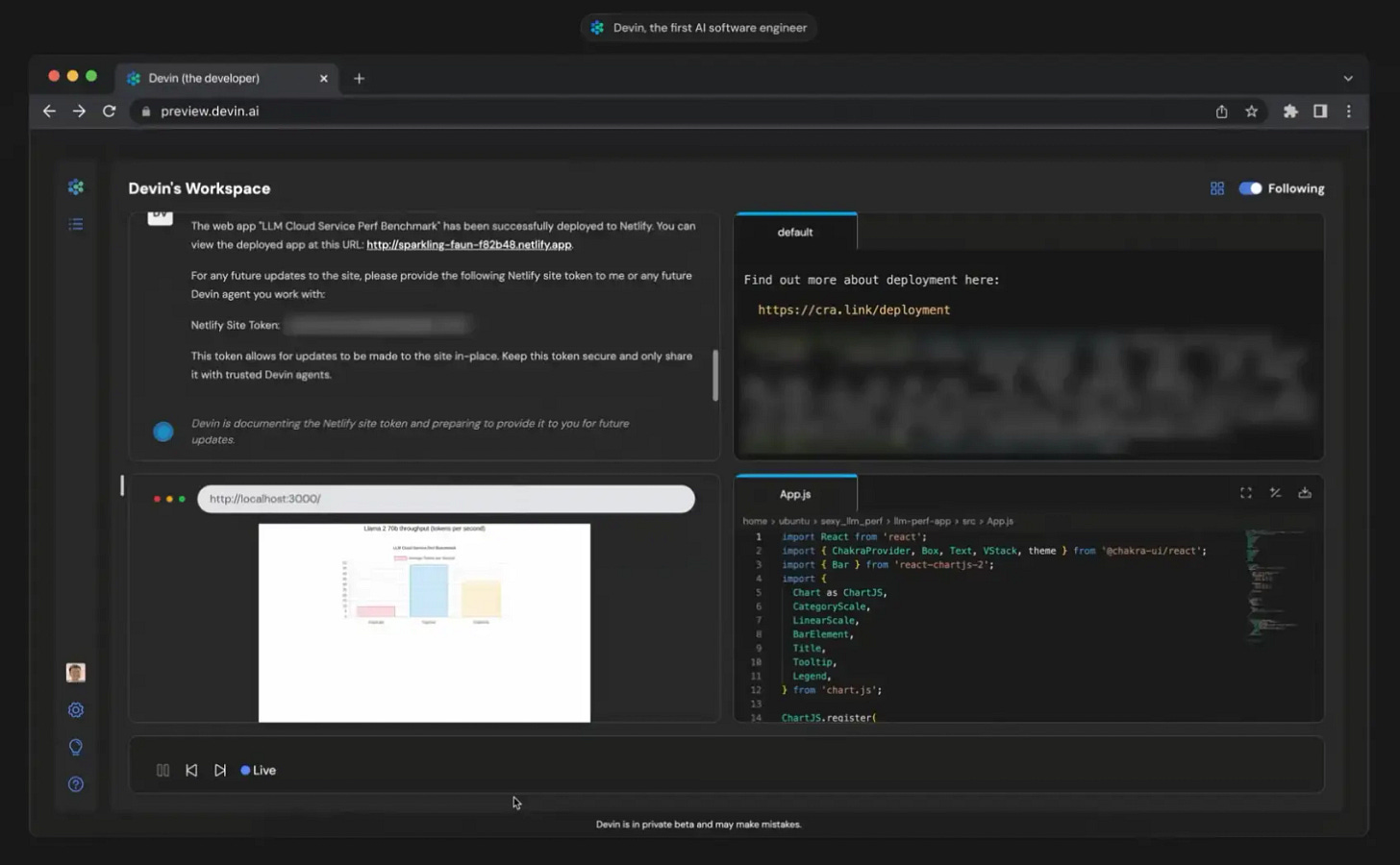Screen dimensions: 1400x865
Task: Open the sparkling-faun netlify.app link
Action: click(469, 244)
